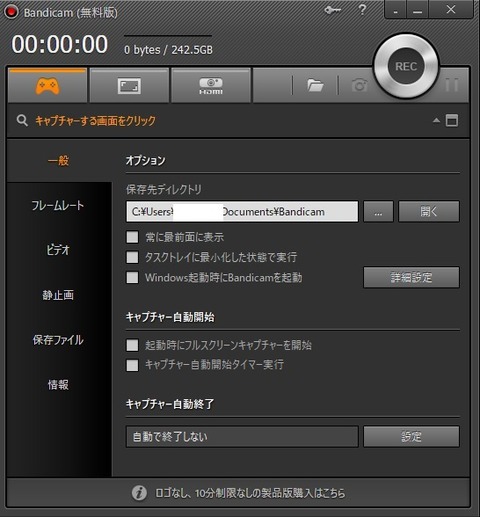This screenshot has height=517, width=480.
Task: Click the 0 bytes / 242.5GB text
Action: point(168,50)
